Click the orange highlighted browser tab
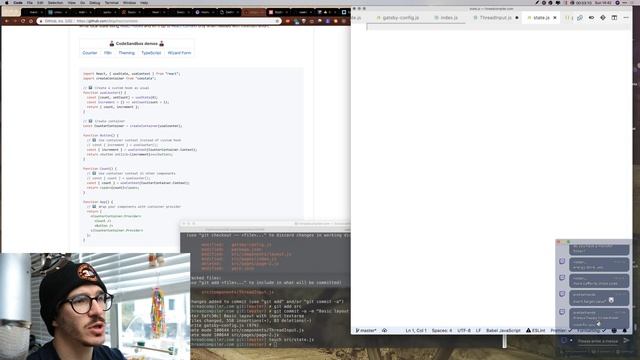 click(254, 12)
